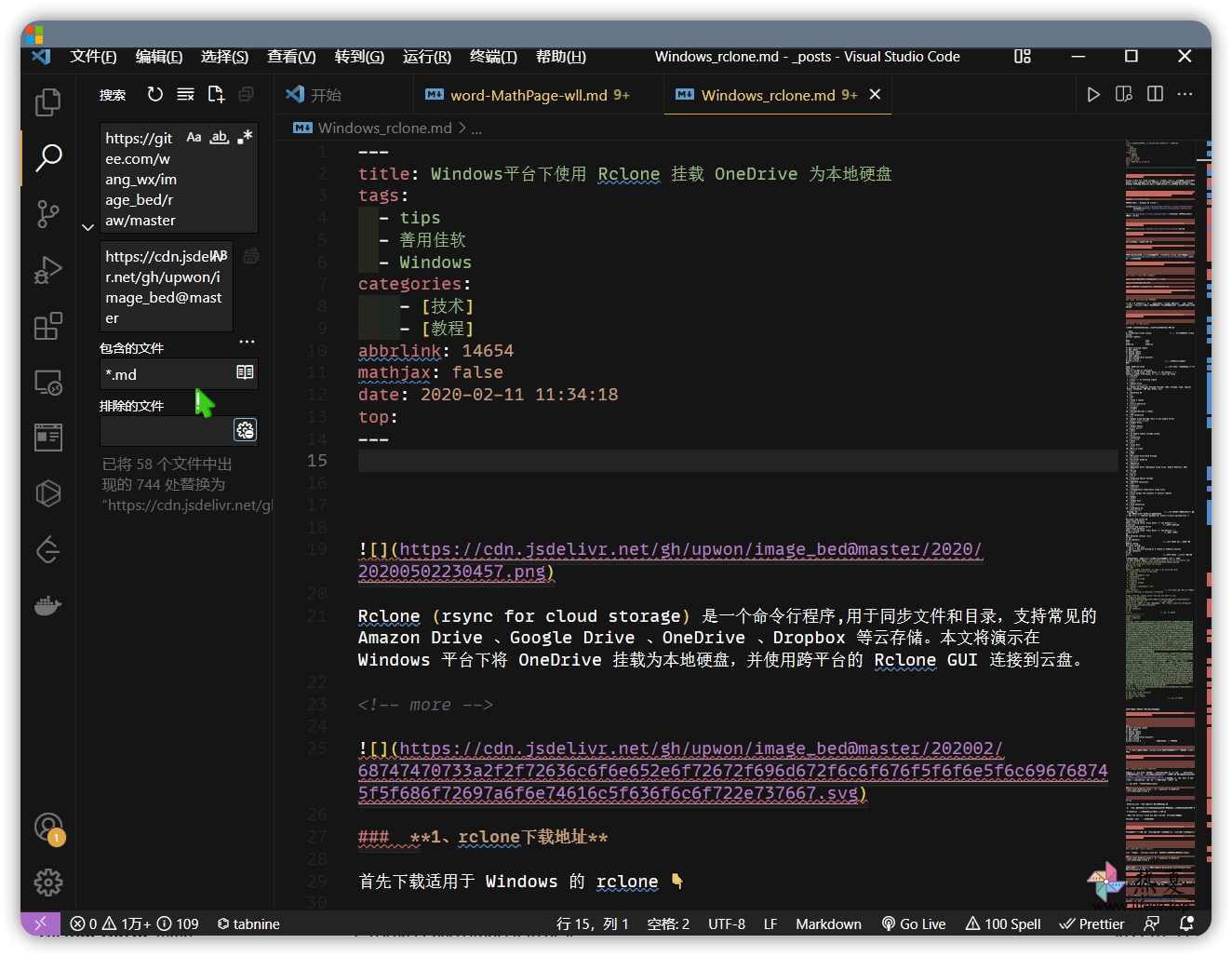Switch to the word-MathPage-wll.md tab
The height and width of the screenshot is (957, 1232).
click(539, 95)
